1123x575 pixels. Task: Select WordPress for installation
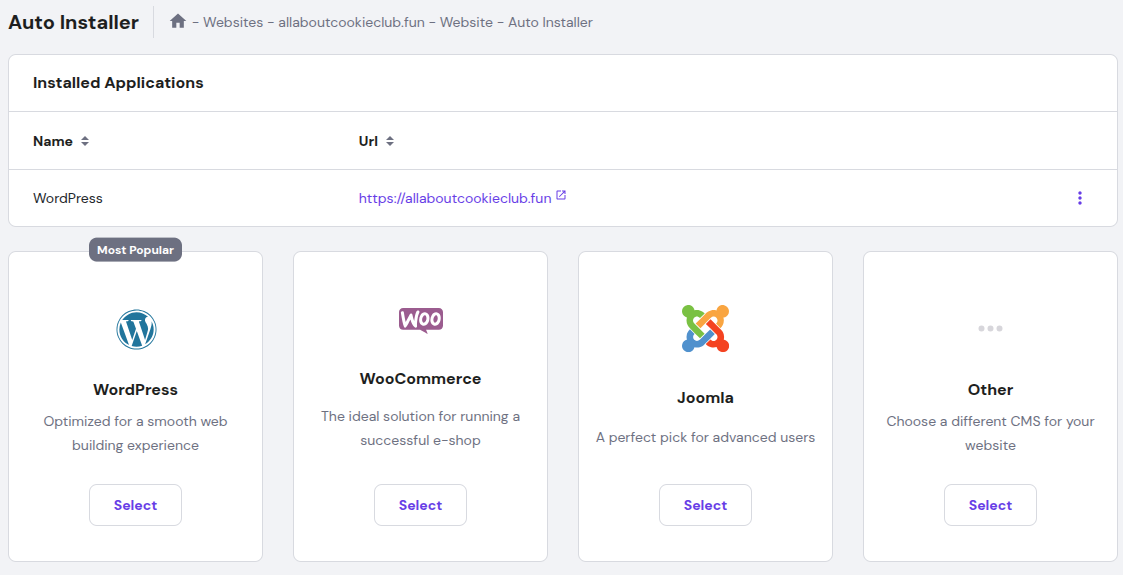(135, 505)
